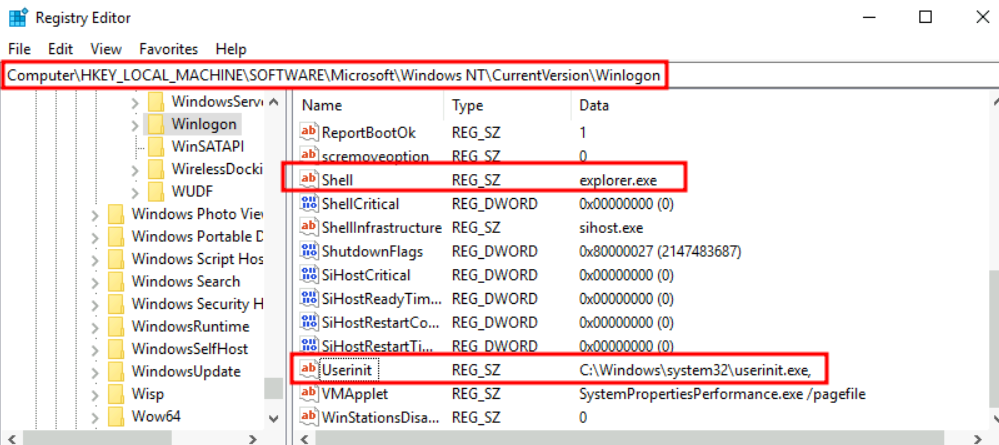Screen dimensions: 999x445
Task: Click the Registry Editor app icon in title bar
Action: pyautogui.click(x=18, y=17)
